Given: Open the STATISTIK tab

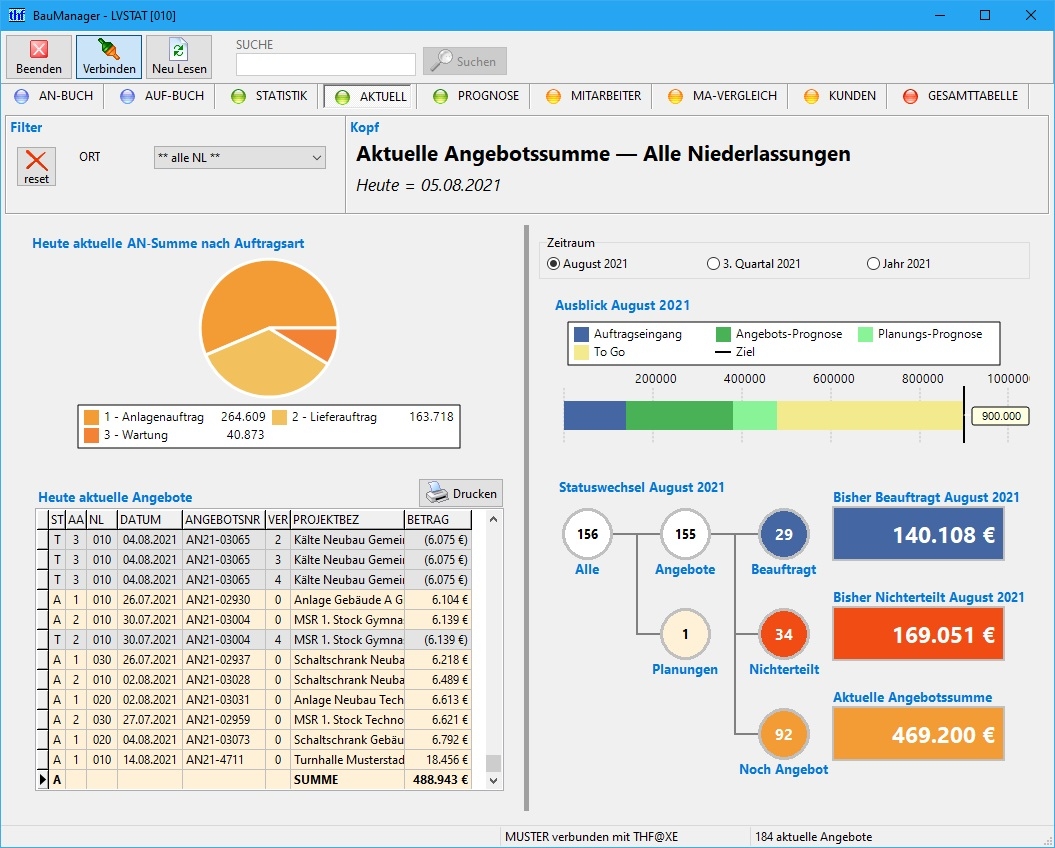Looking at the screenshot, I should (269, 96).
